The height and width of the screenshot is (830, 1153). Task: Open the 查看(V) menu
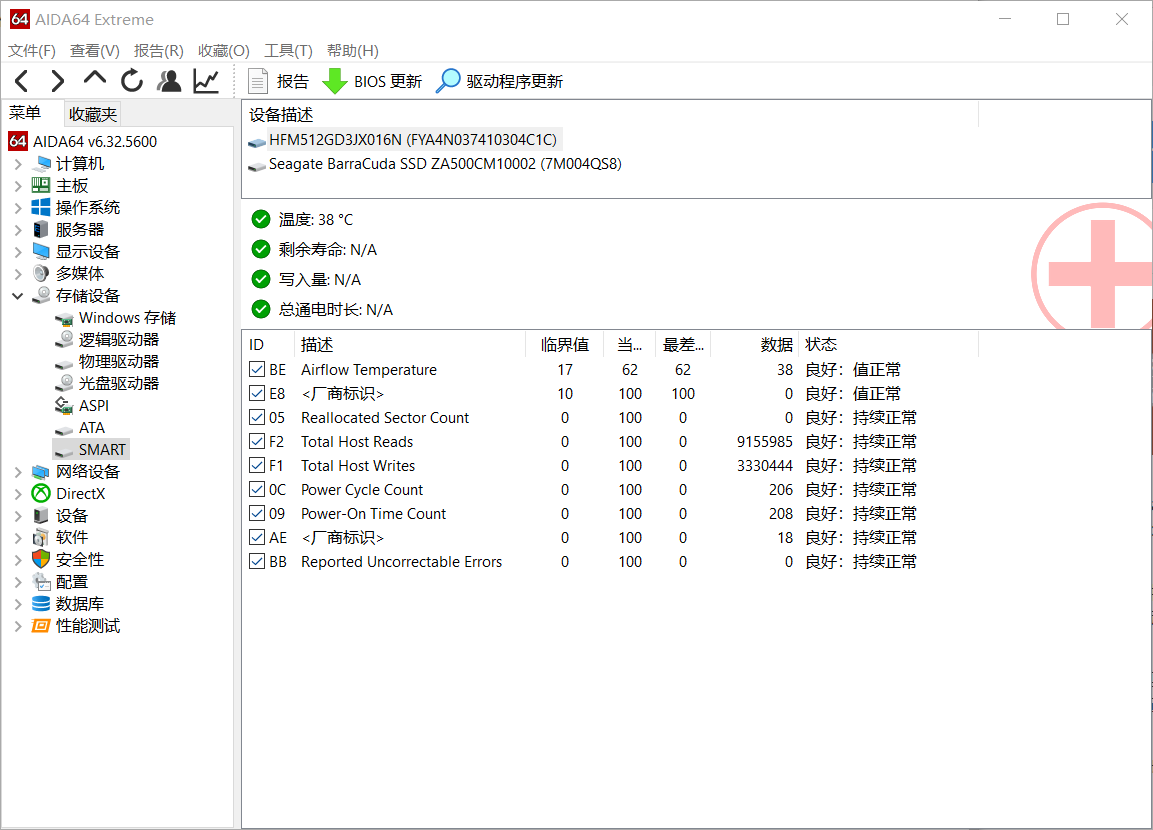(x=94, y=51)
